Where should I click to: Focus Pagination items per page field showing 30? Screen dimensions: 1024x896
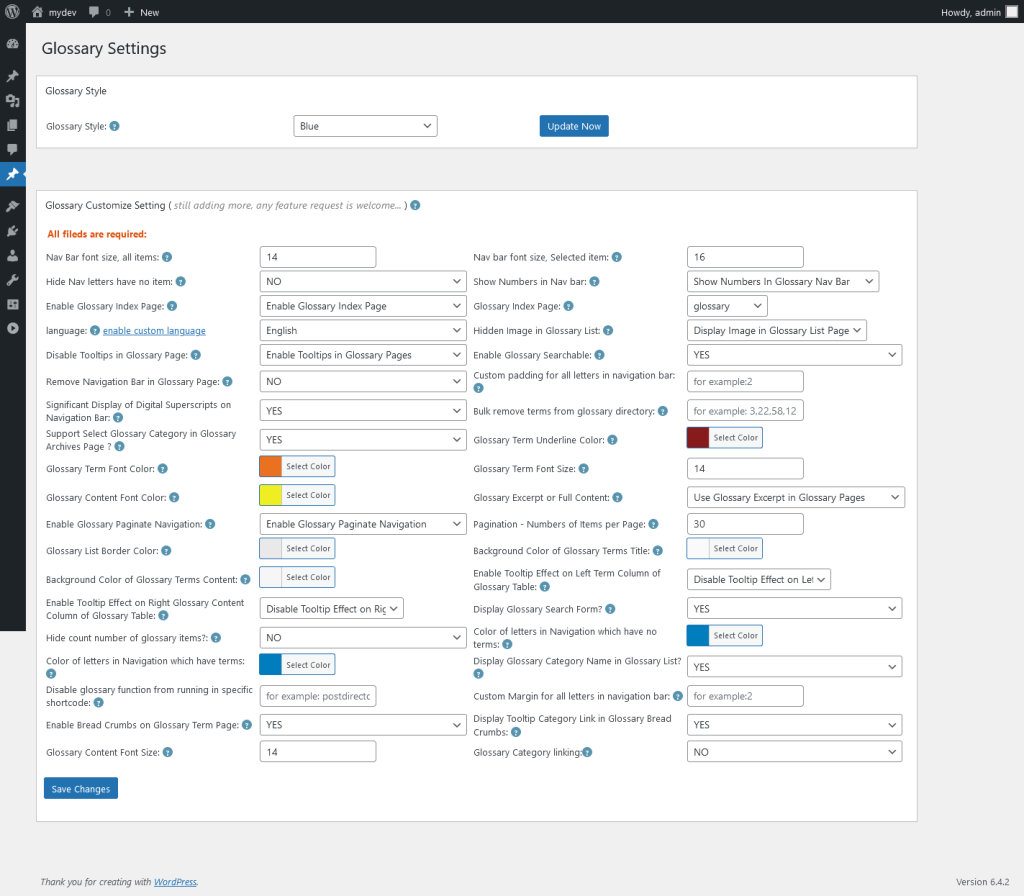(x=745, y=524)
